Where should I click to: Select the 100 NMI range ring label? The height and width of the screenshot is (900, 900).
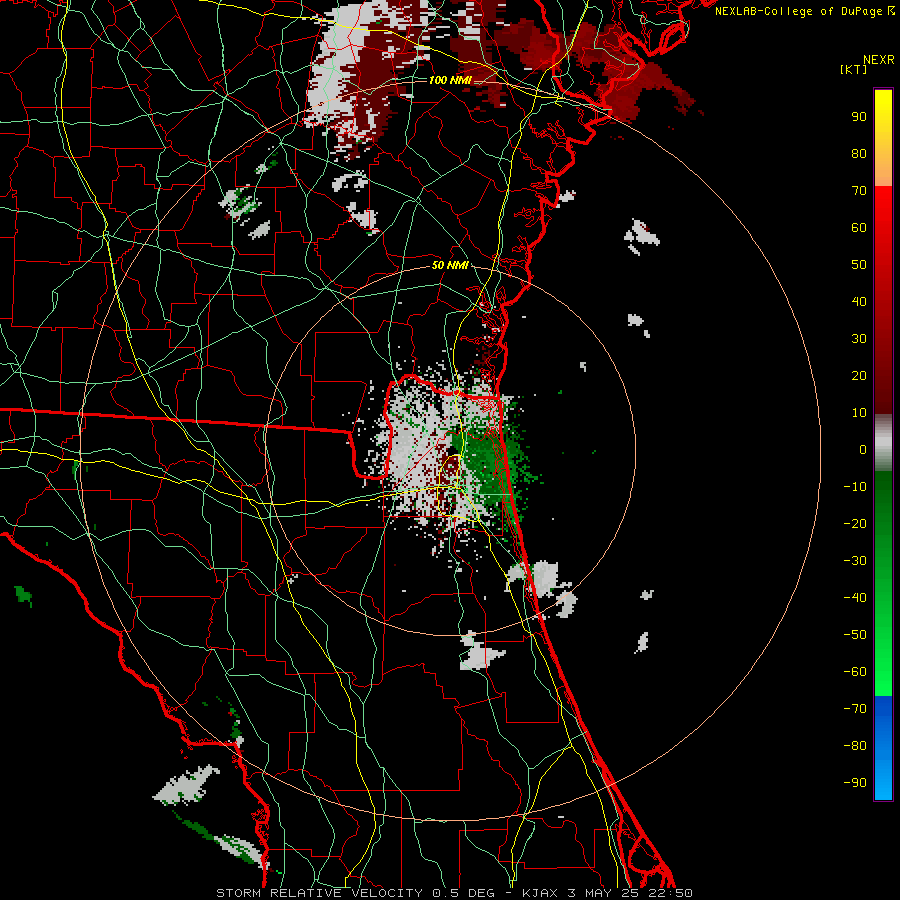(x=450, y=80)
